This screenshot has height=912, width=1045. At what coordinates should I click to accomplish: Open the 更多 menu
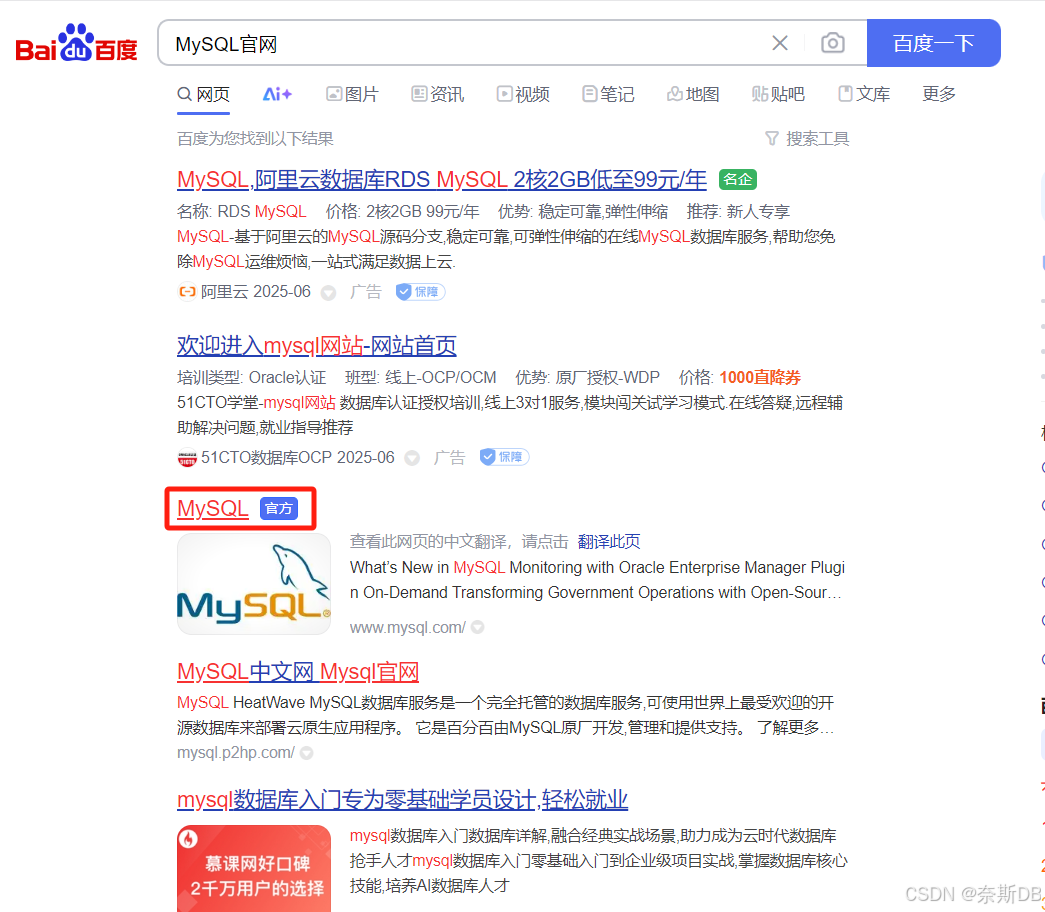[x=939, y=94]
